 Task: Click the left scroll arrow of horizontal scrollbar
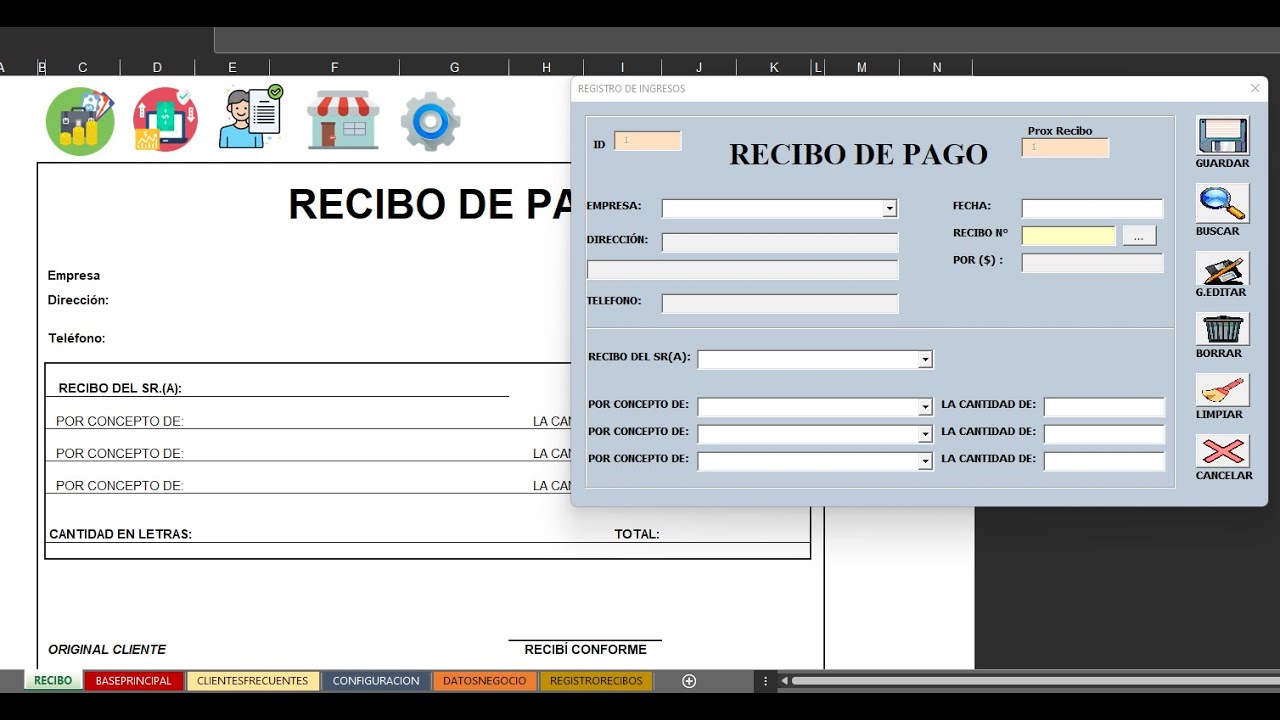tap(784, 681)
